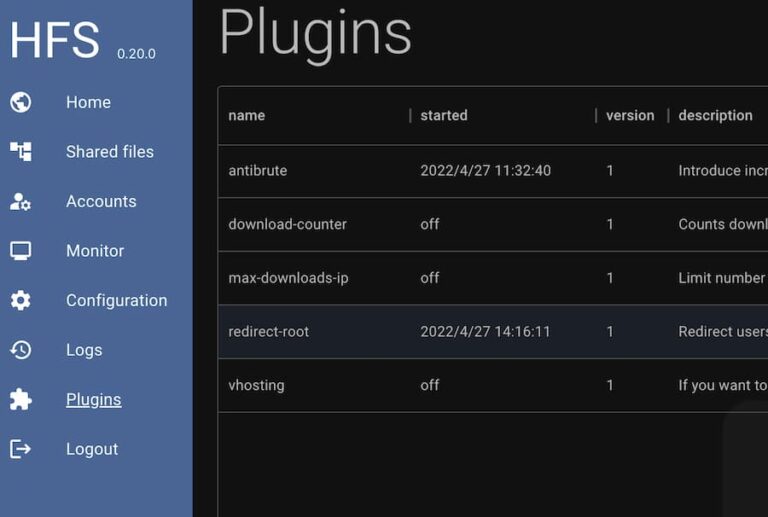Image resolution: width=768 pixels, height=517 pixels.
Task: Click the description column header
Action: pyautogui.click(x=715, y=115)
